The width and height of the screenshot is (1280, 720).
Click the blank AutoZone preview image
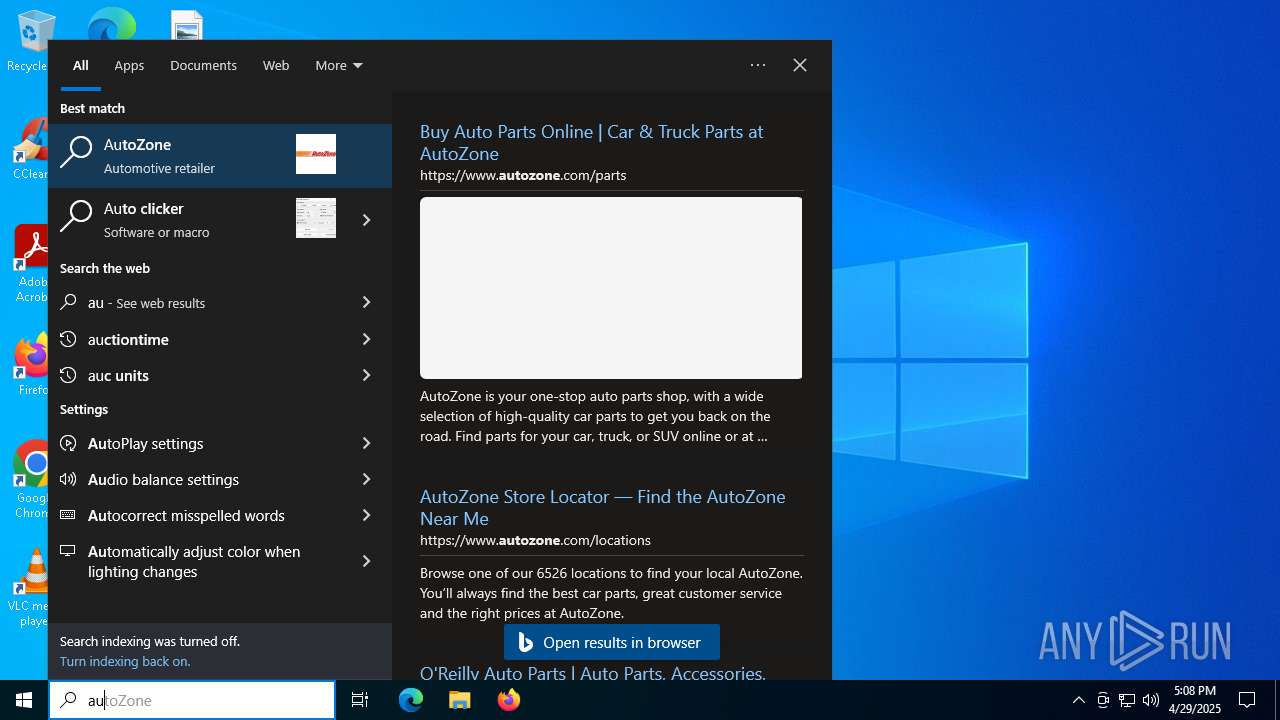pos(611,288)
